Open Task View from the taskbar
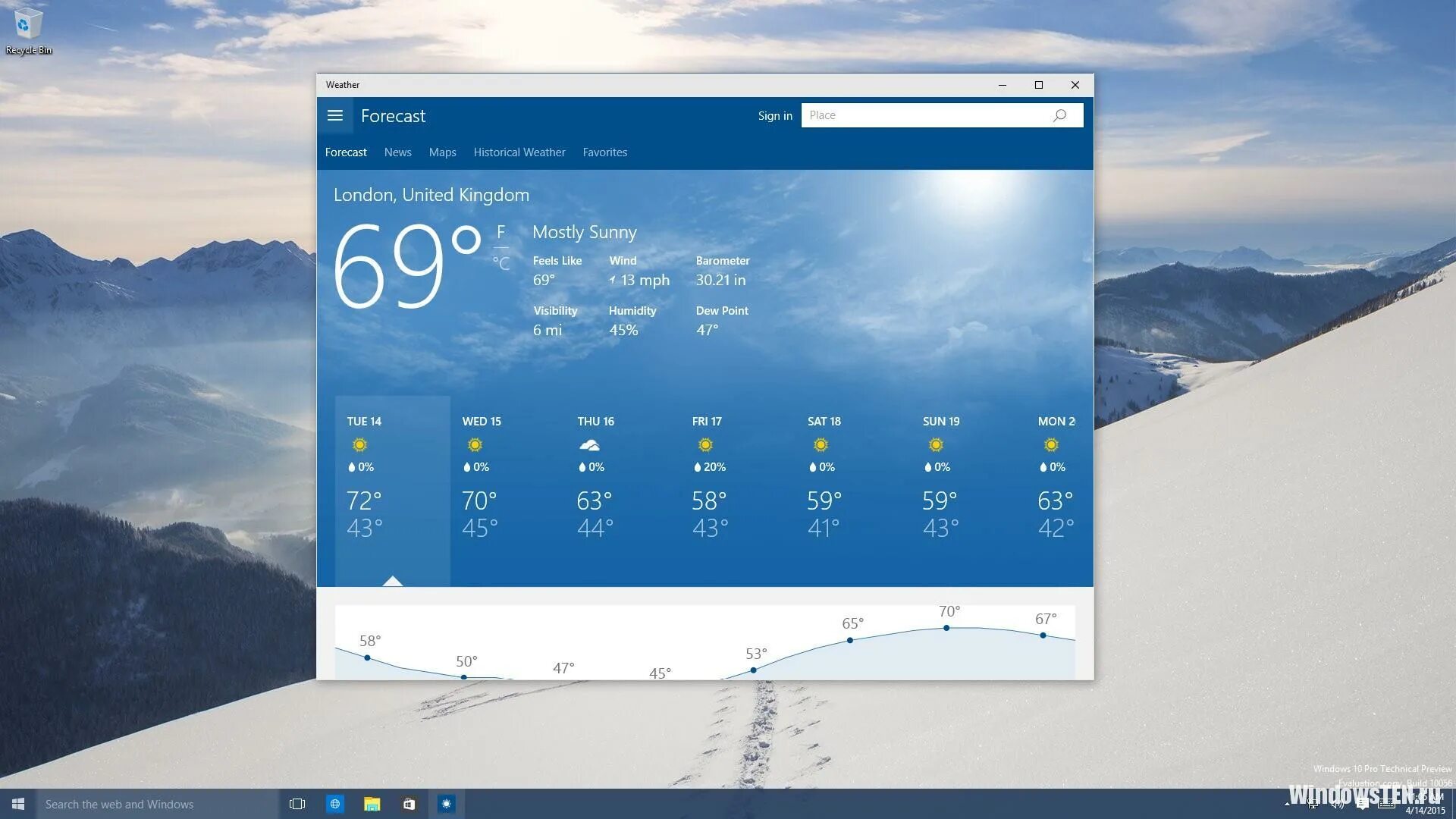The image size is (1456, 819). pos(297,804)
